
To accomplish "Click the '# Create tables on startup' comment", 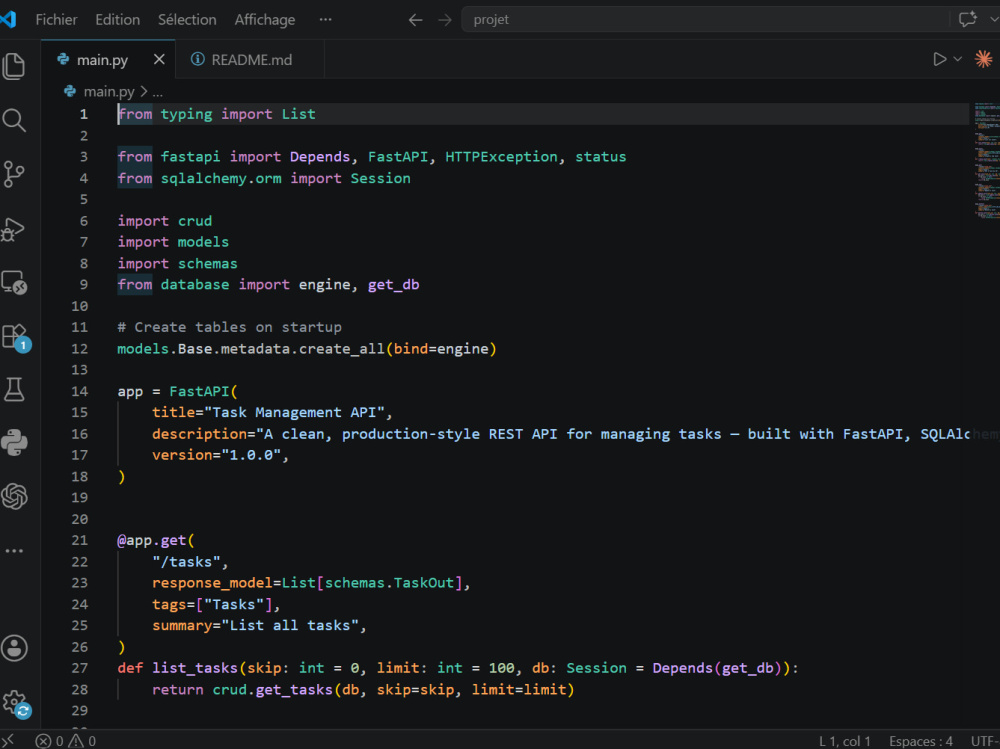I will [x=230, y=327].
